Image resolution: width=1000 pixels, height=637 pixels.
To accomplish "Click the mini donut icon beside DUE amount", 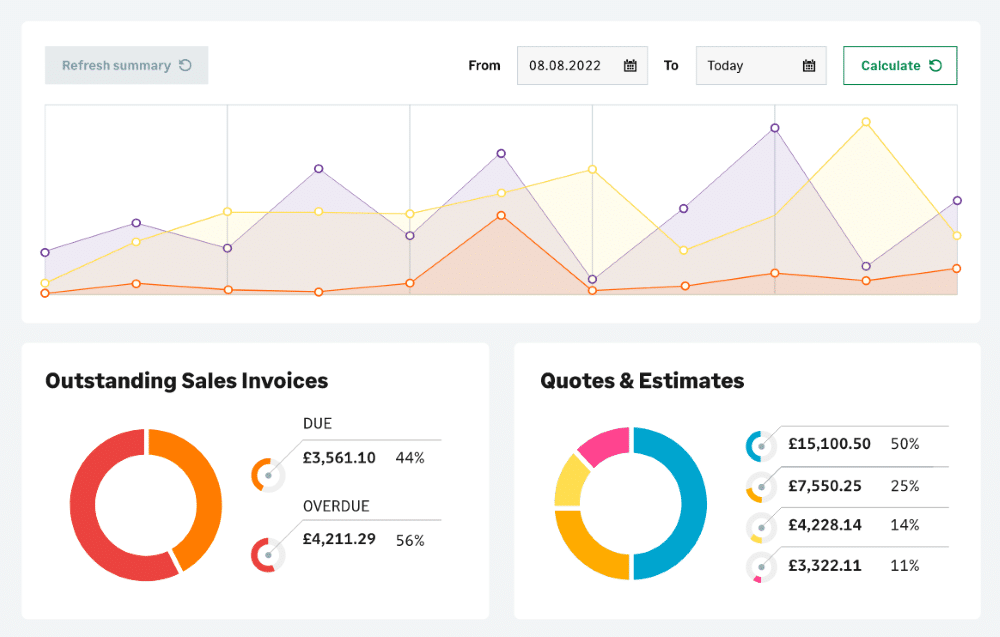I will pyautogui.click(x=267, y=474).
